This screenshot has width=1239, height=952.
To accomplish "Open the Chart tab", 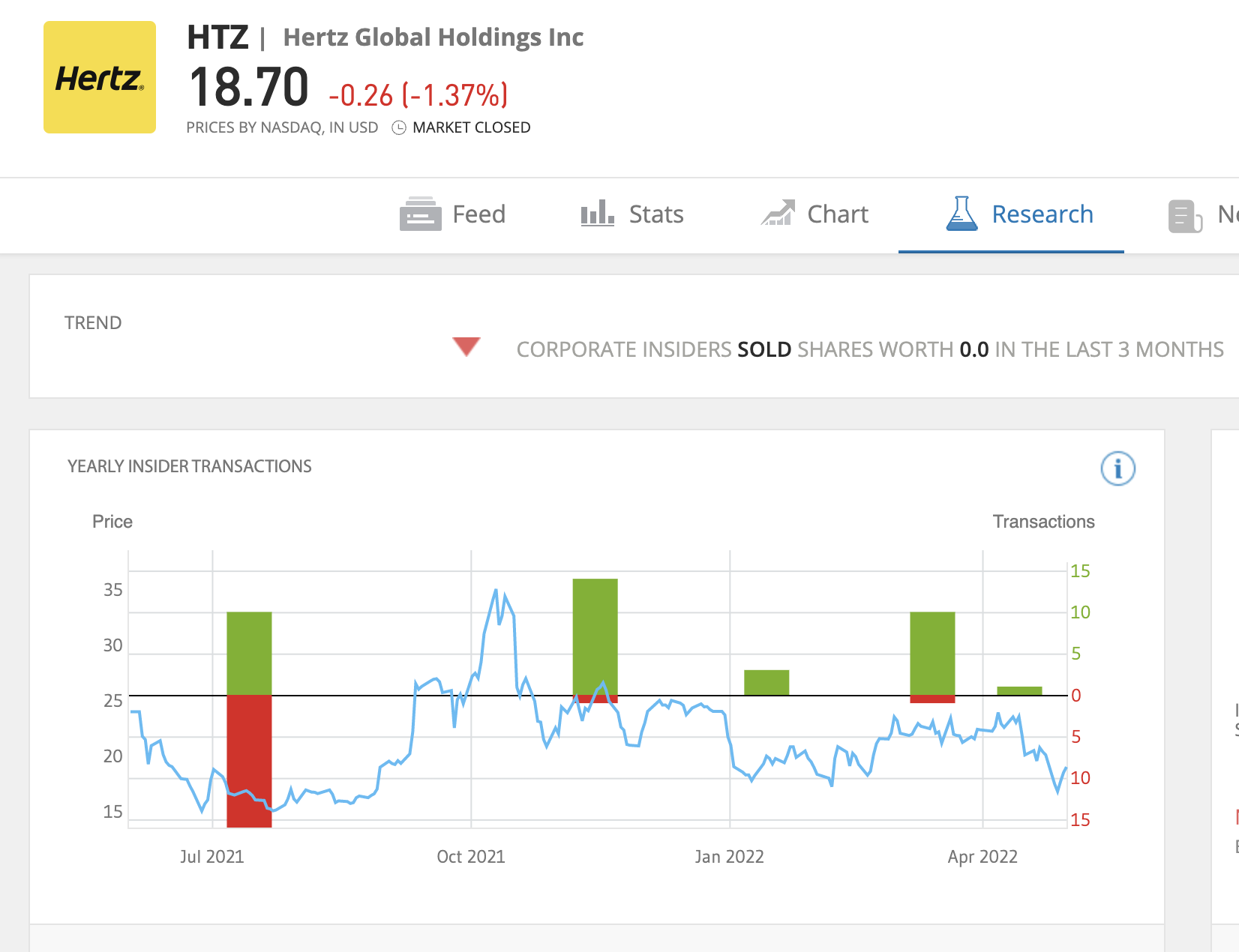I will pyautogui.click(x=814, y=214).
